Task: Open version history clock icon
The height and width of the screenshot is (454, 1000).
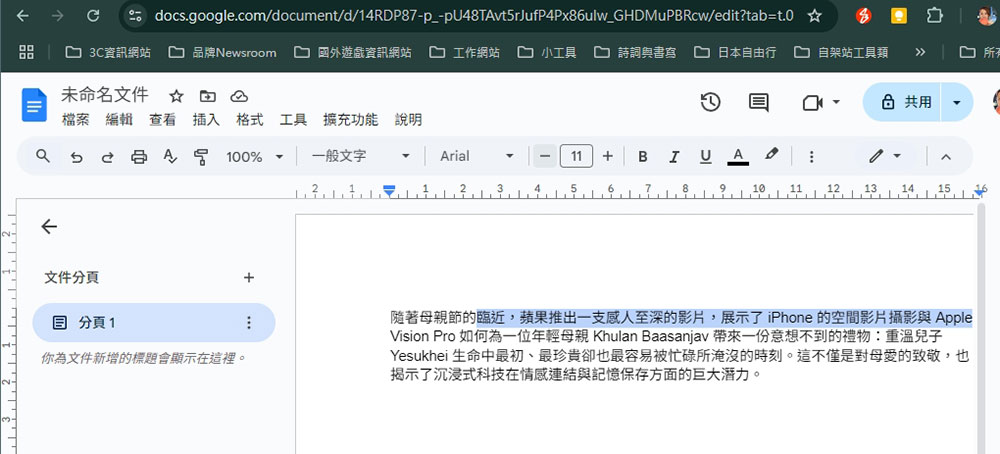Action: point(710,102)
